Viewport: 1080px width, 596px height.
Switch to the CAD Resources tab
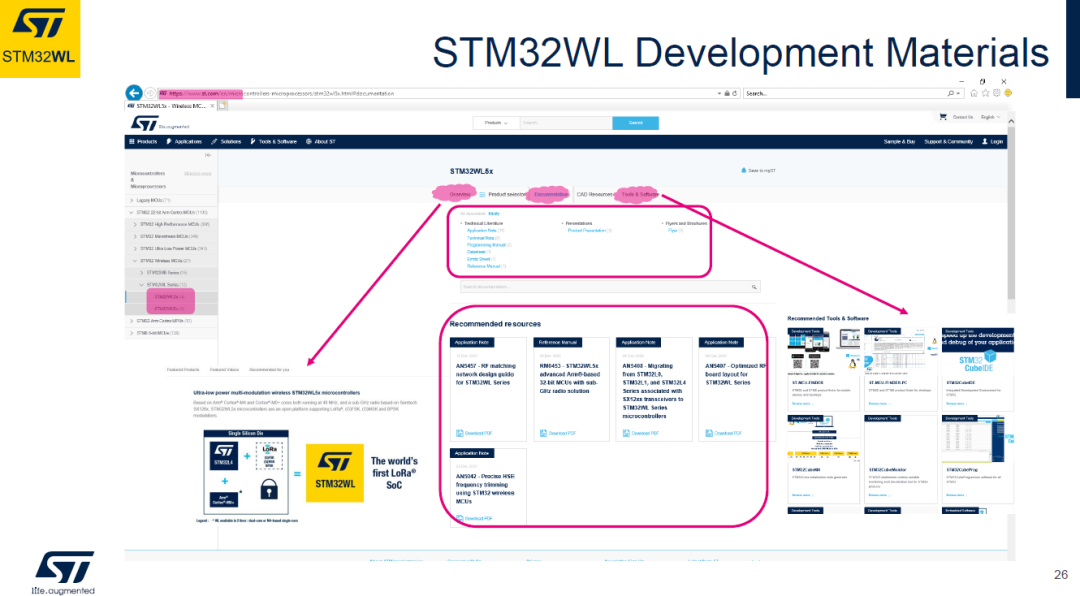(x=594, y=194)
